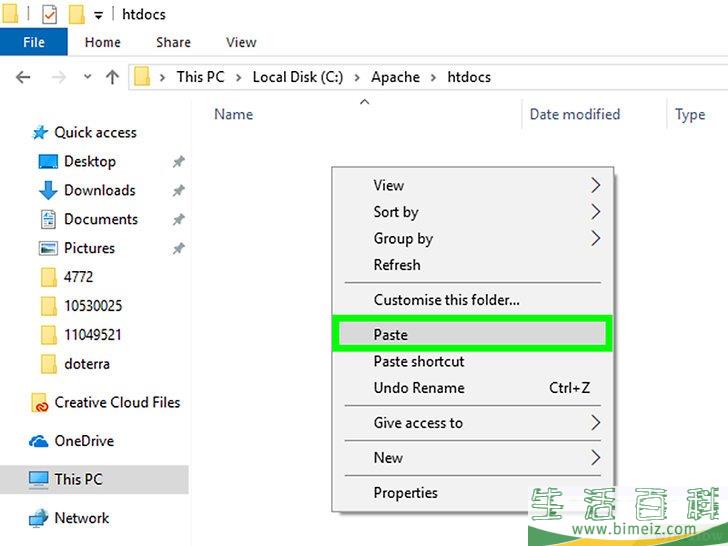Open the Sort by submenu

tap(473, 212)
